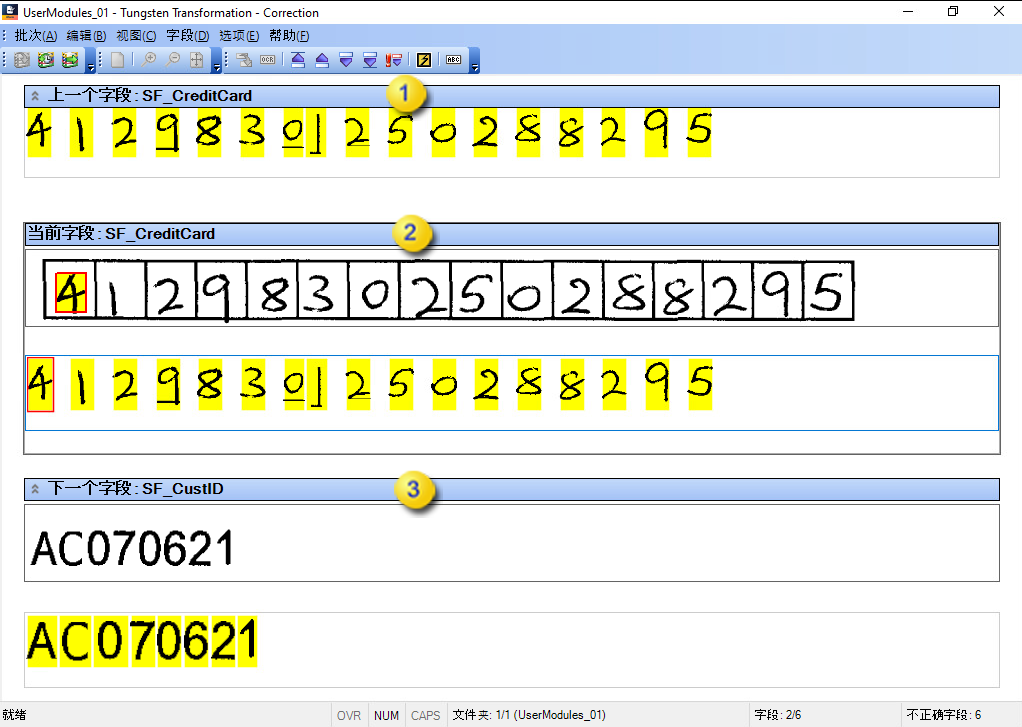
Task: Click the OCR toolbar icon
Action: pos(267,60)
